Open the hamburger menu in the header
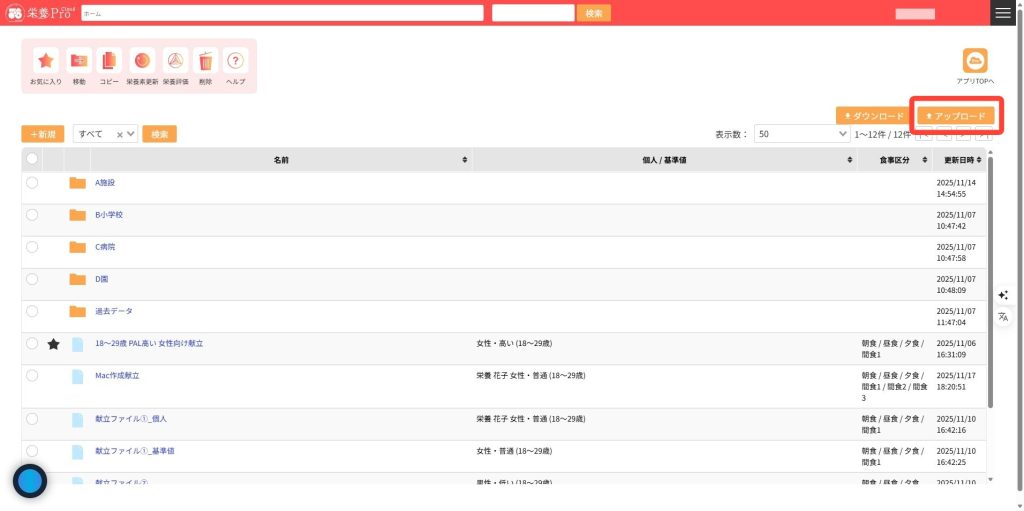Viewport: 1024px width, 511px height. (1003, 13)
